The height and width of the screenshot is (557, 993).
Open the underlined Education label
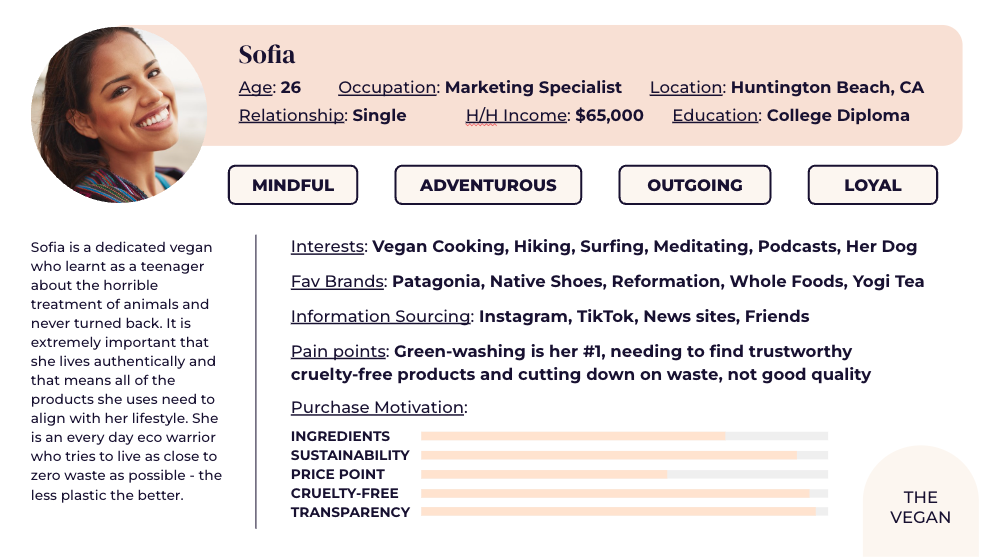coord(715,116)
